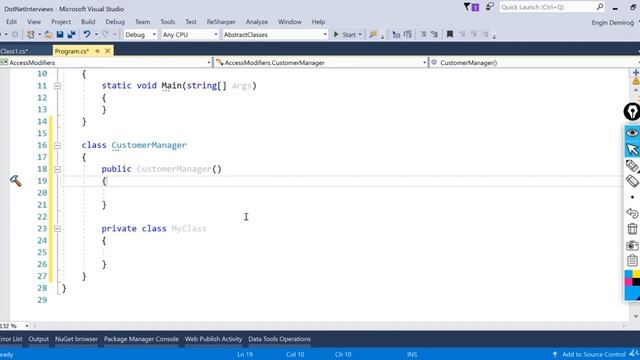
Task: Click the pen size dot in overlay
Action: pos(632,197)
